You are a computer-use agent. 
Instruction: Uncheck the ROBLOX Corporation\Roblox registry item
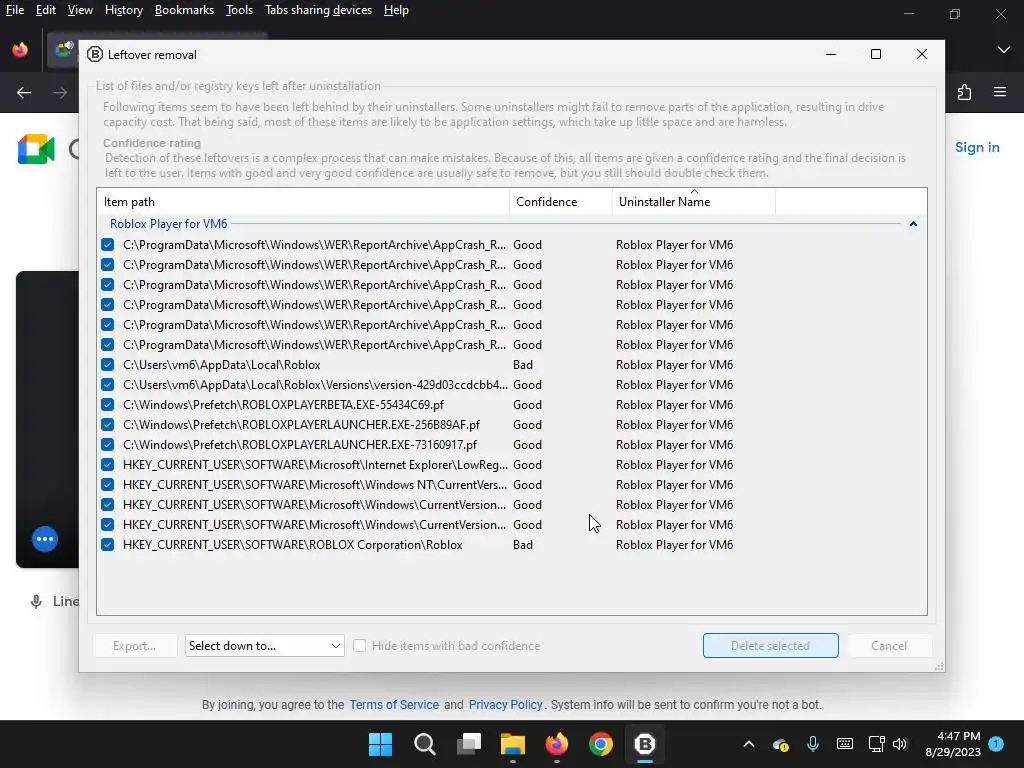[108, 545]
